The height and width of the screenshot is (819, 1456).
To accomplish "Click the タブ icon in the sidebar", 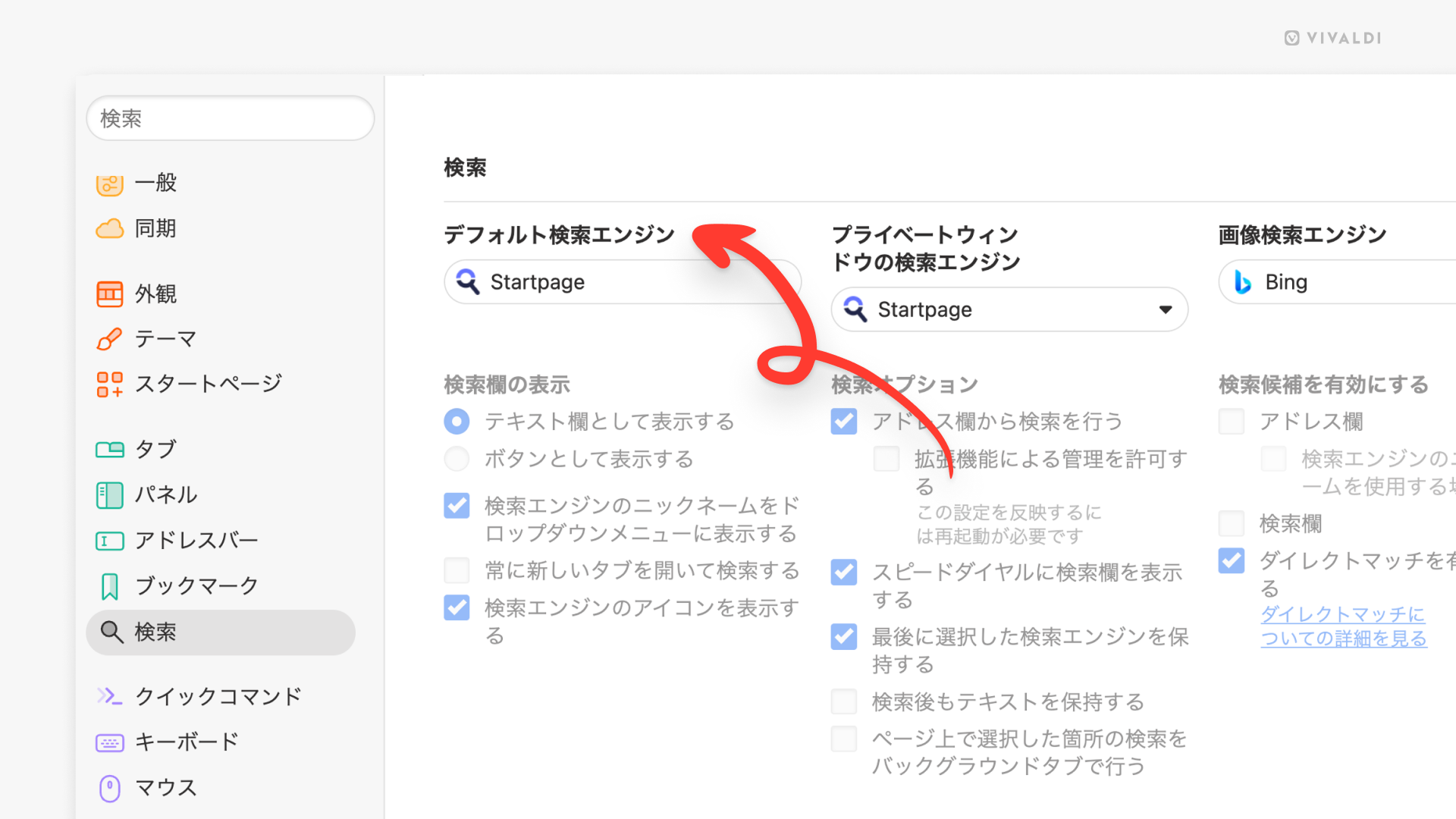I will coord(110,450).
